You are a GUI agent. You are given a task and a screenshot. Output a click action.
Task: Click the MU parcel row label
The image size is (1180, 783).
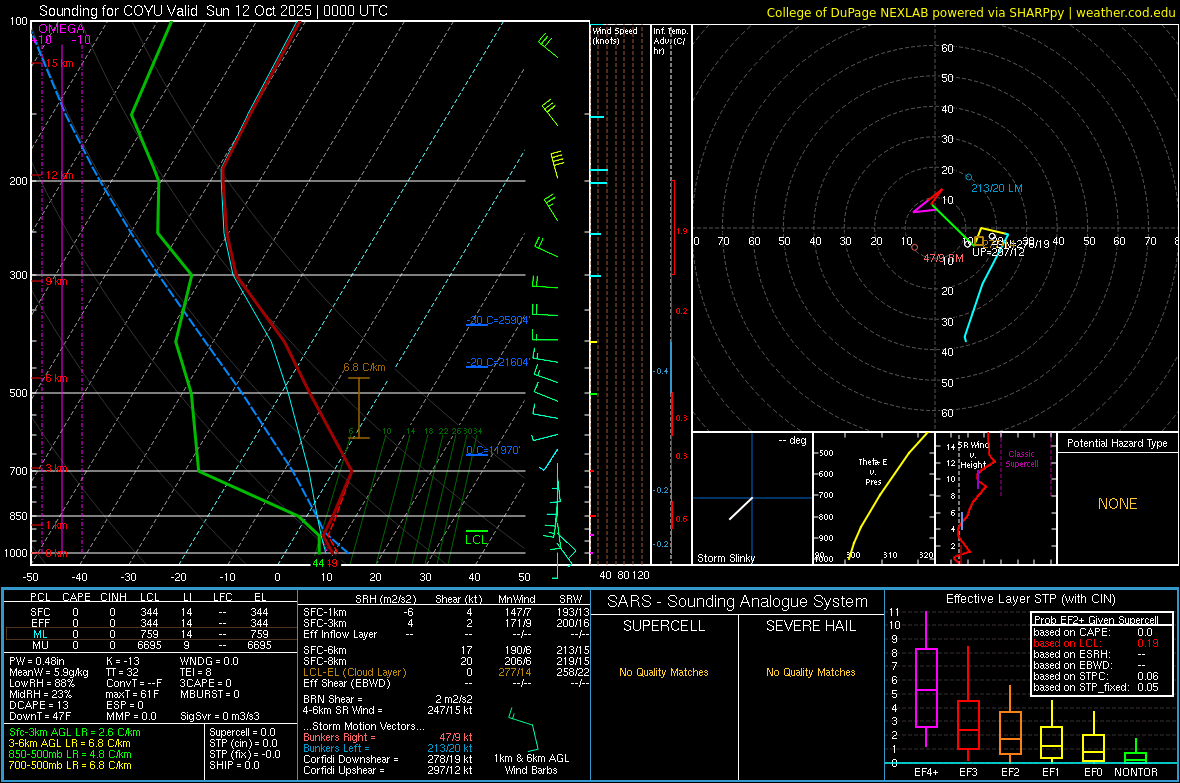pyautogui.click(x=41, y=645)
